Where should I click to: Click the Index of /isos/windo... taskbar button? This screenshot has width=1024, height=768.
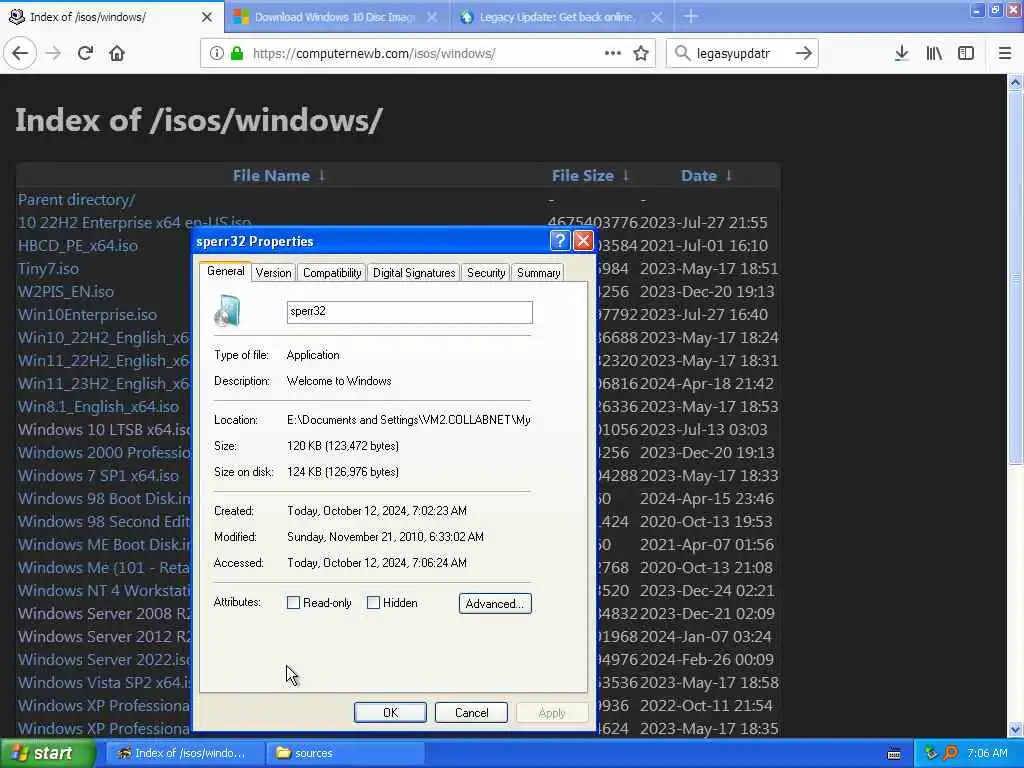(x=185, y=753)
